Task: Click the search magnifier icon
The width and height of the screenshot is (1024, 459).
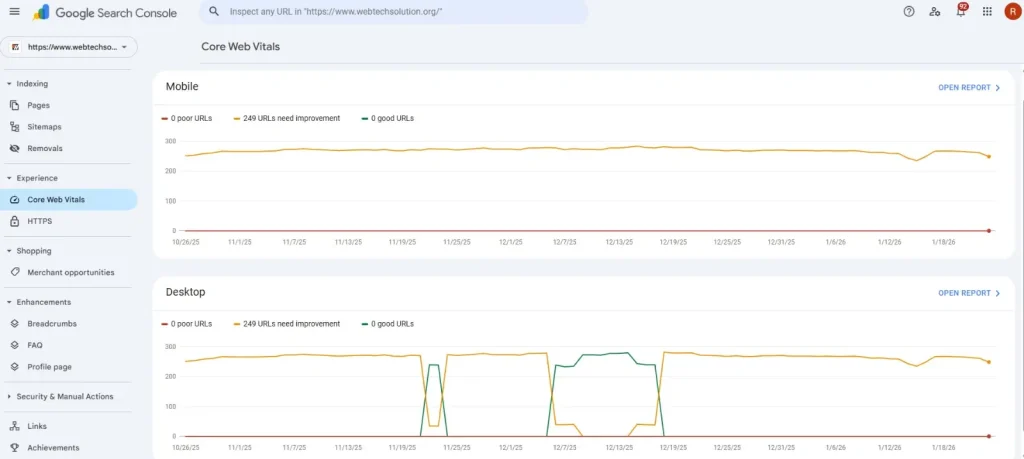Action: tap(214, 12)
